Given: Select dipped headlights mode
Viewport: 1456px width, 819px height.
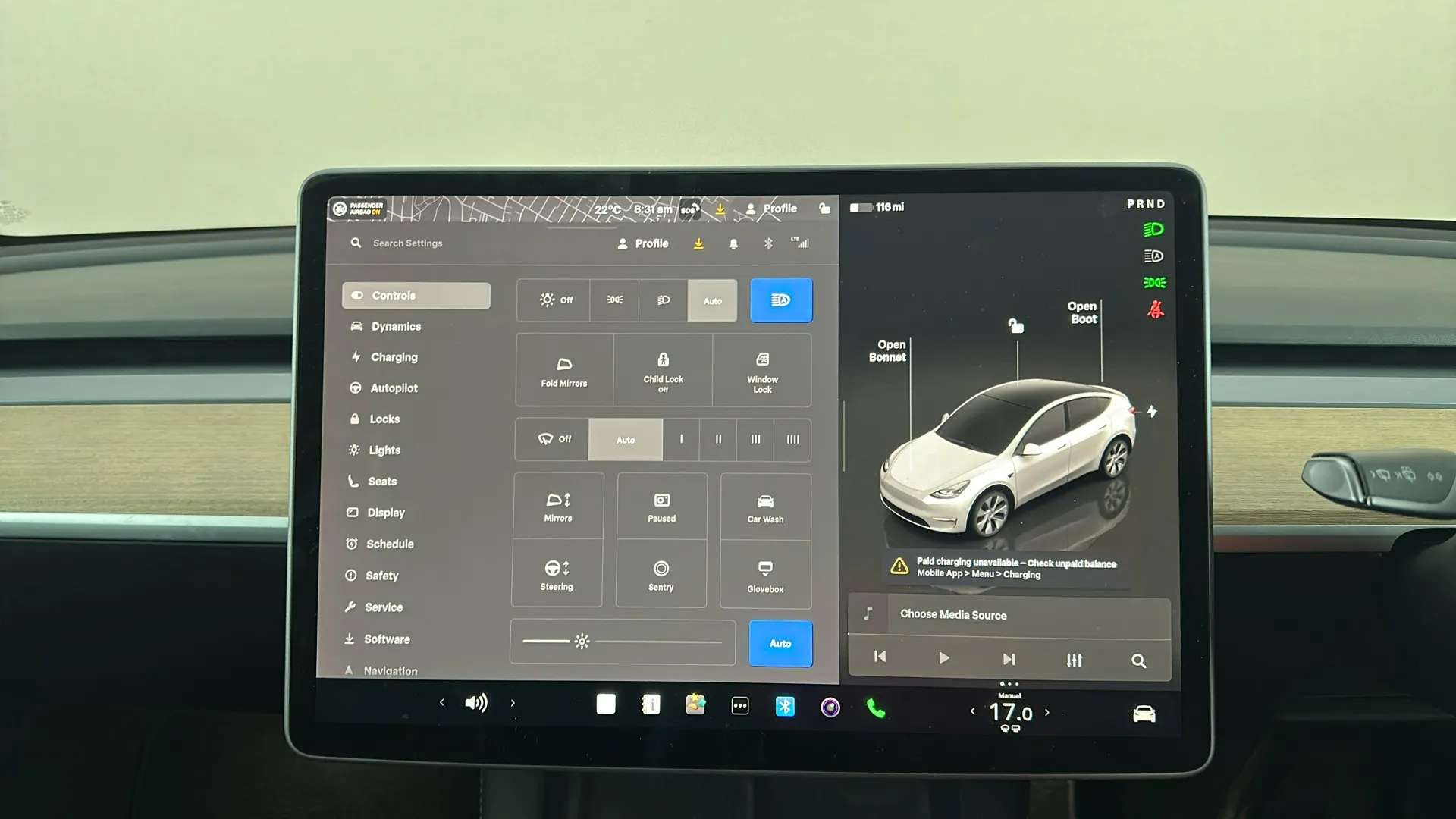Looking at the screenshot, I should (663, 300).
